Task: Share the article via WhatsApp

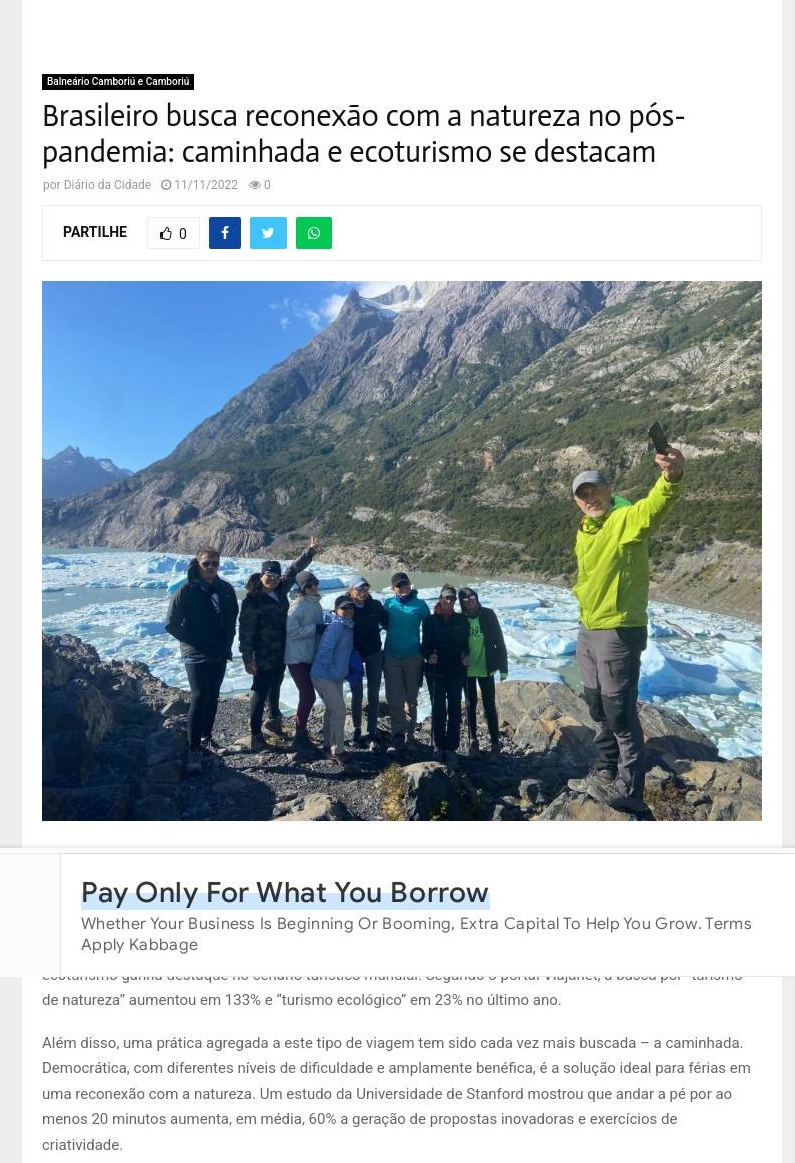Action: pos(314,233)
